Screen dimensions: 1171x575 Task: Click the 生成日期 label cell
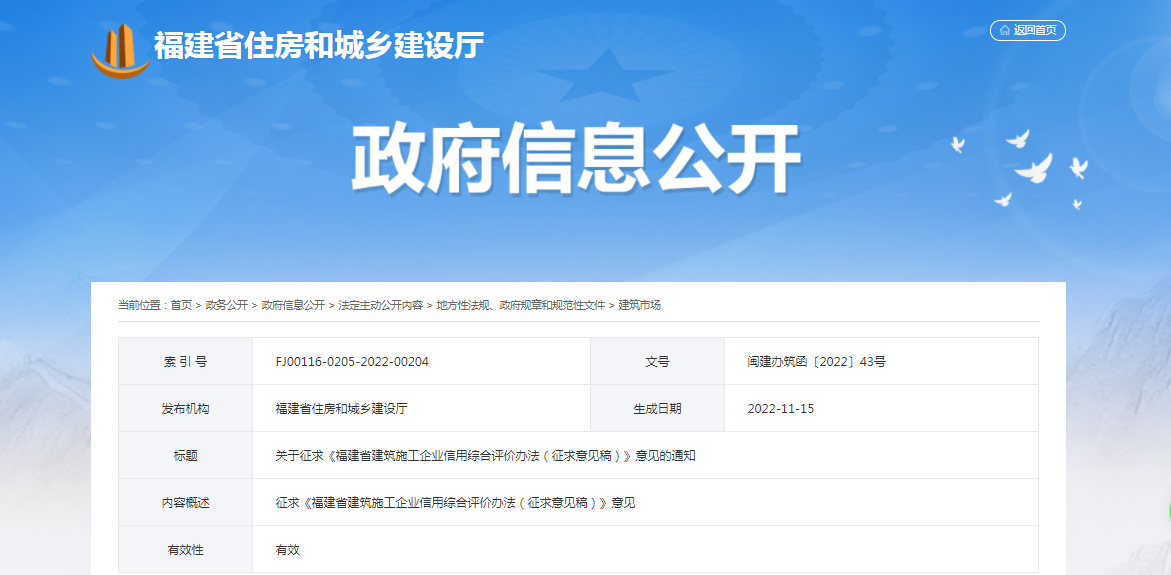point(657,408)
